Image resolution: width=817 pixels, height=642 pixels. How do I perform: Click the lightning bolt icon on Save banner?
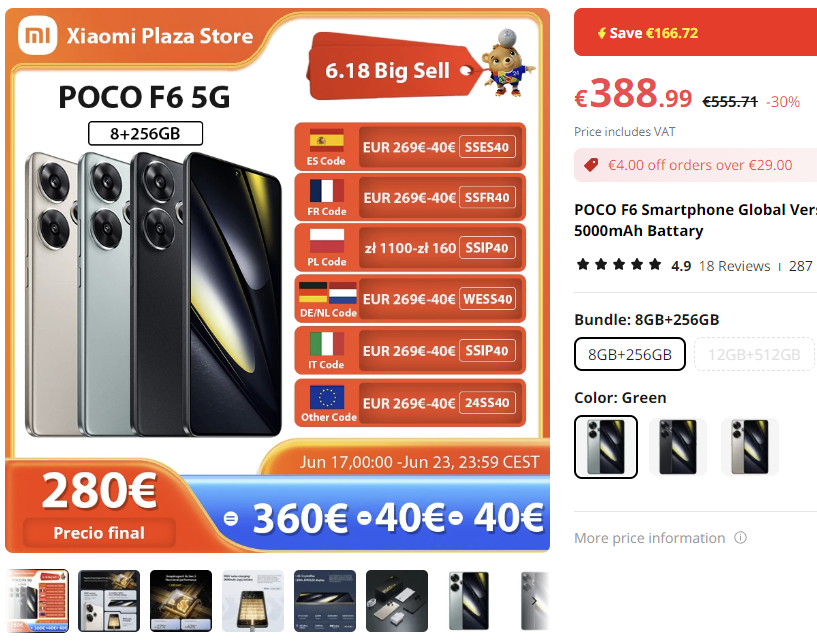(601, 33)
